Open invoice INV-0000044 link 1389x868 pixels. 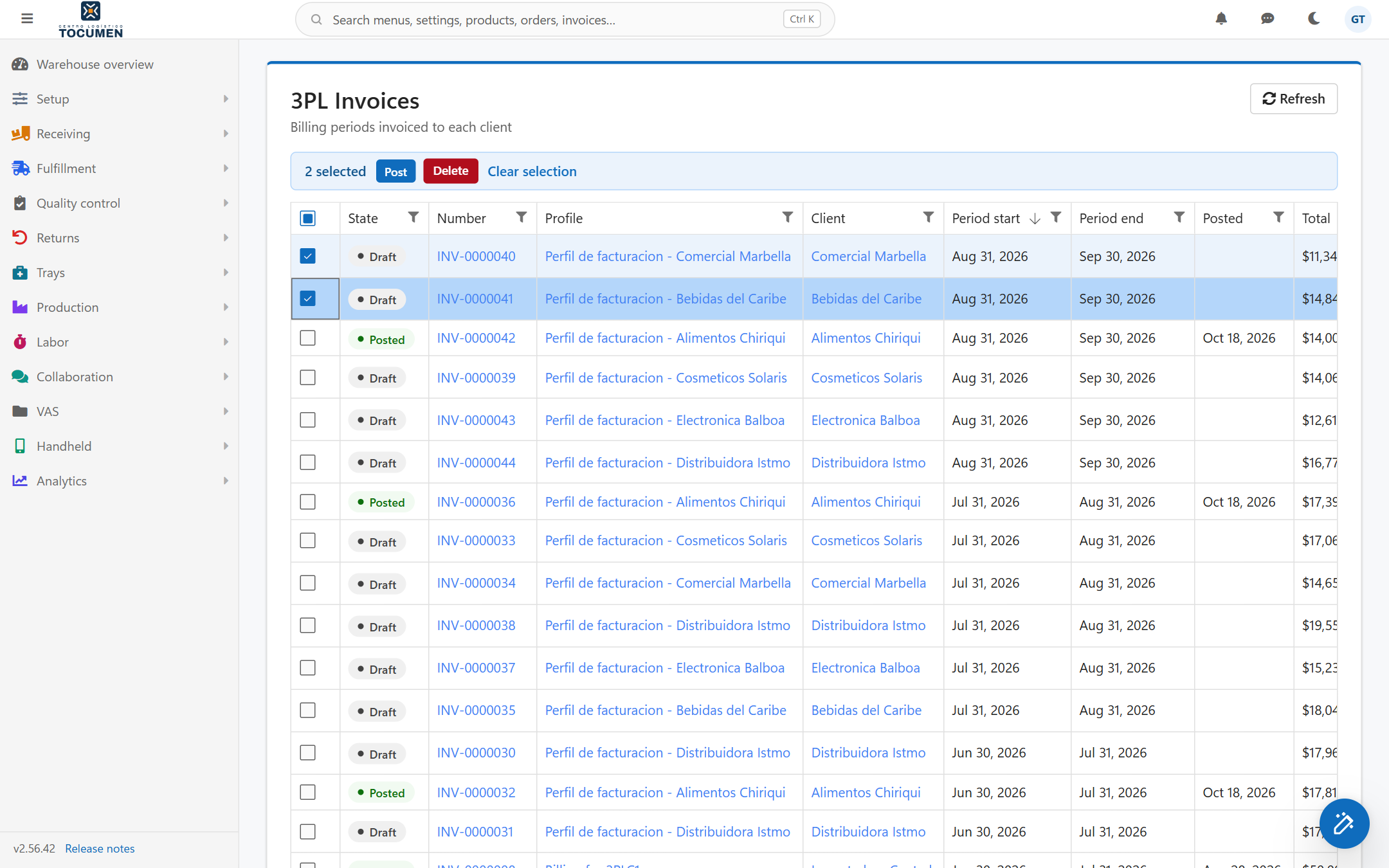(476, 462)
